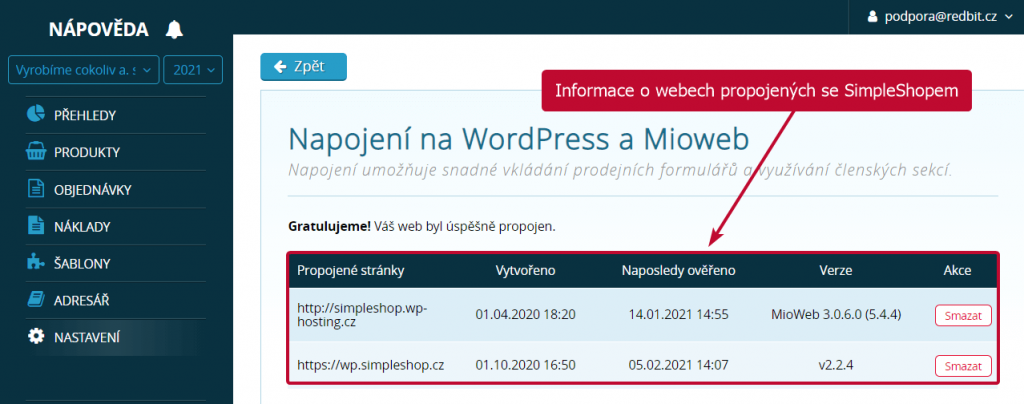Select the date 14.01.2021 14:55
1024x404 pixels.
tap(679, 315)
